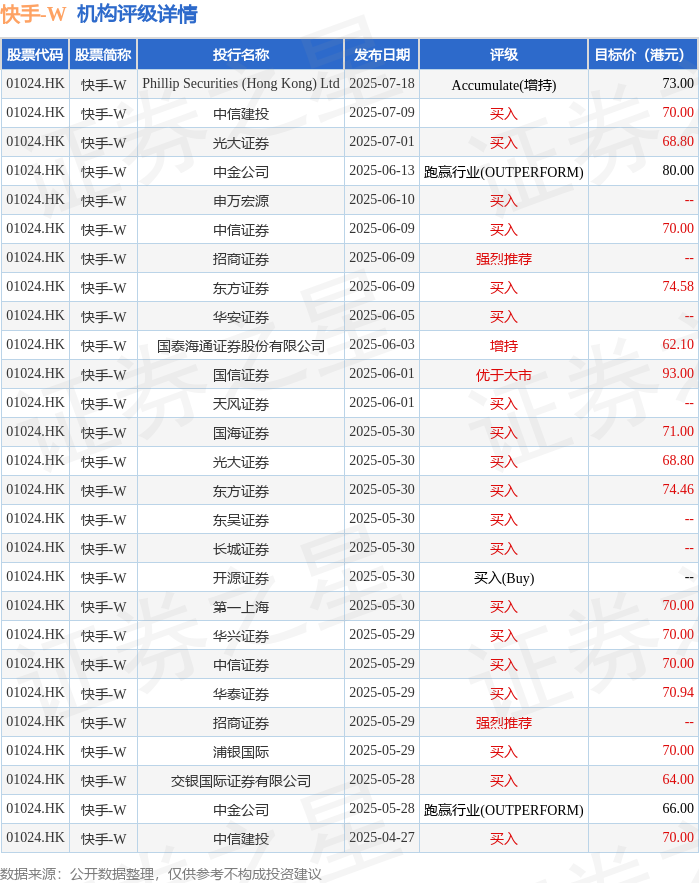Select the 华兴证券 cell

click(x=241, y=636)
